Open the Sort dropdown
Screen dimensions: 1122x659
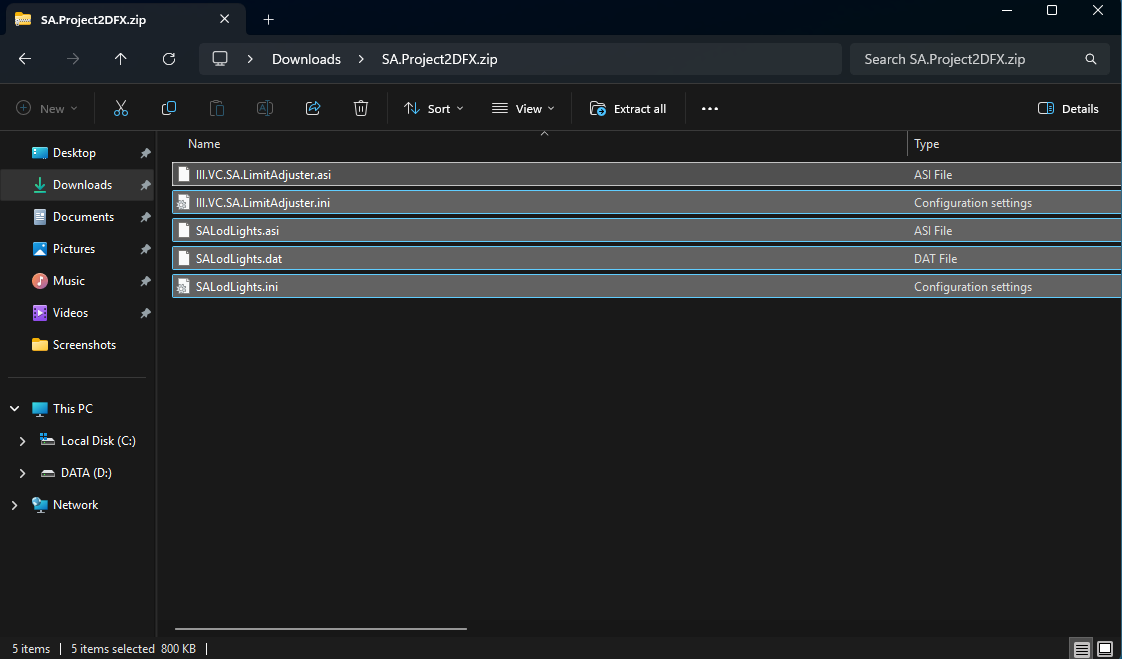coord(434,109)
